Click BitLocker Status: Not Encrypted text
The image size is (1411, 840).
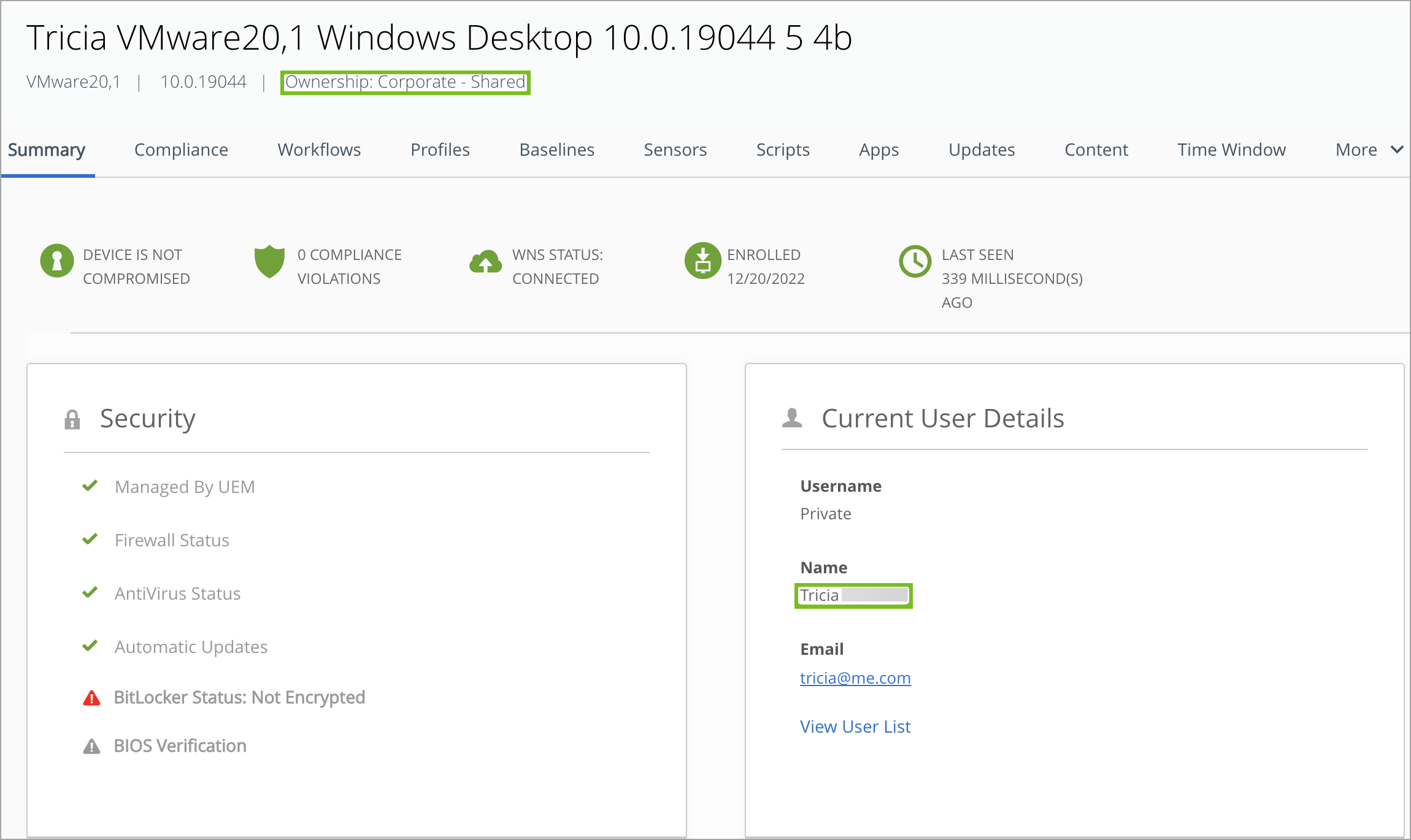pyautogui.click(x=239, y=698)
